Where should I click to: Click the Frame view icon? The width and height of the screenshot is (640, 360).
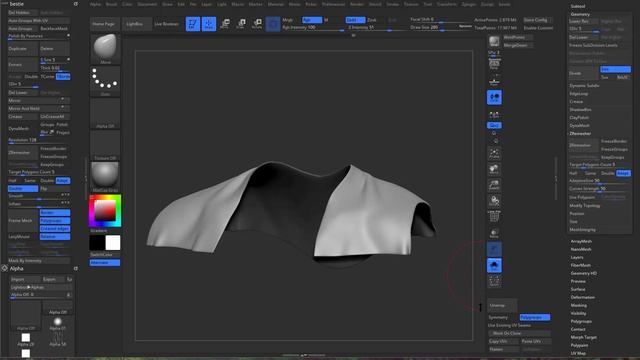494,153
